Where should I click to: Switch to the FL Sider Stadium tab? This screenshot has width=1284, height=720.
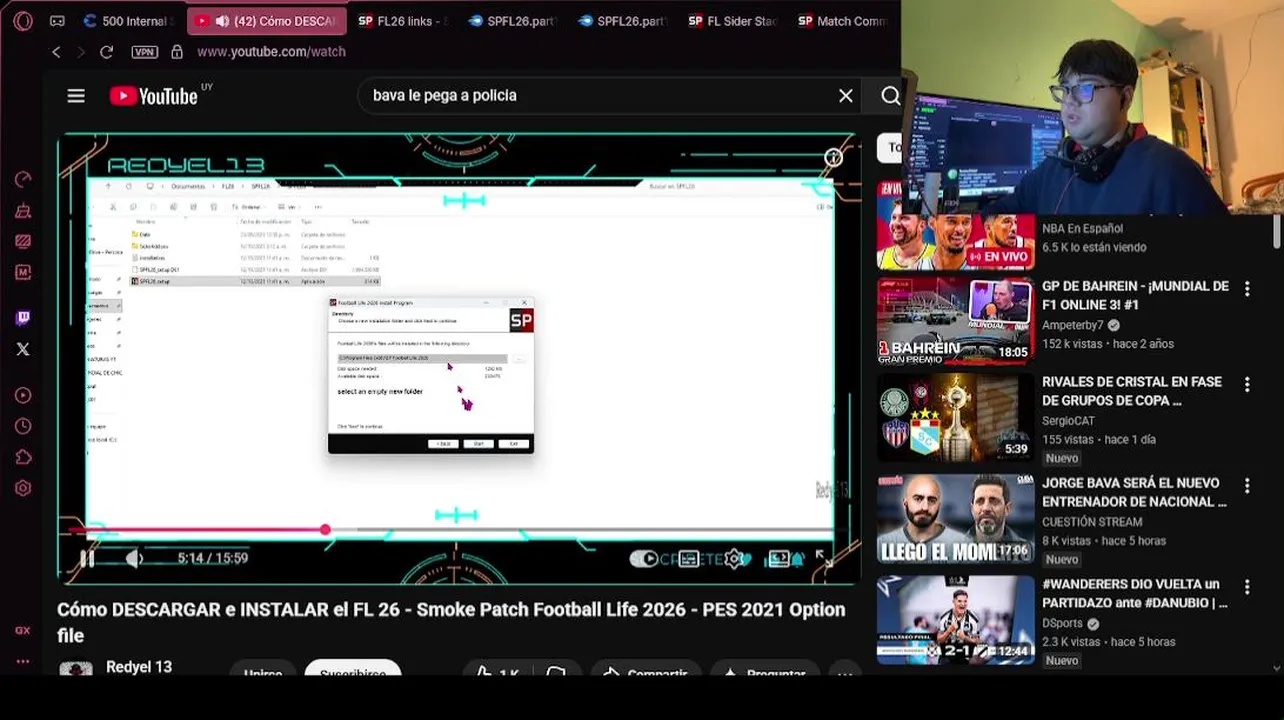coord(731,21)
